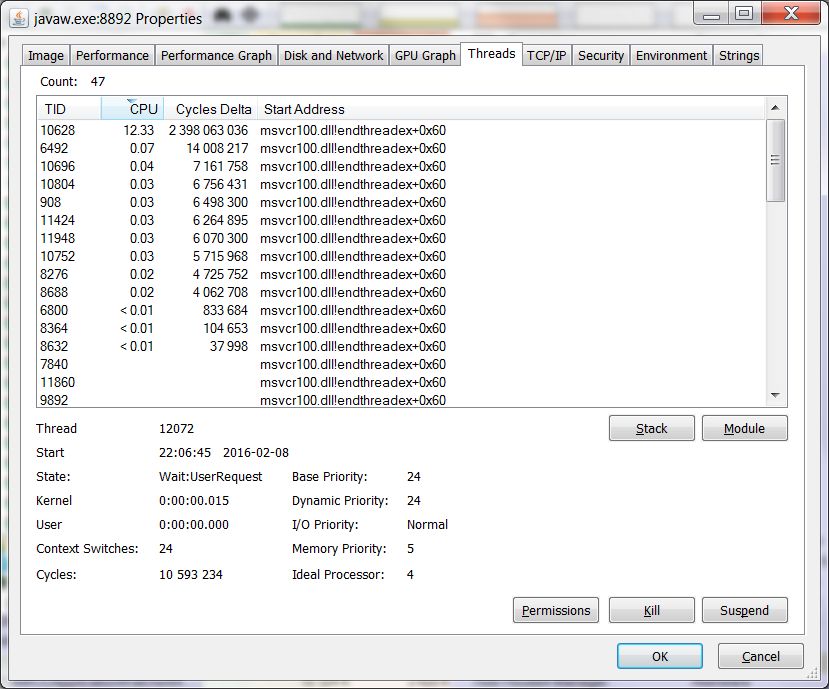829x689 pixels.
Task: Click the Cycles value 10 593 234
Action: tap(191, 574)
